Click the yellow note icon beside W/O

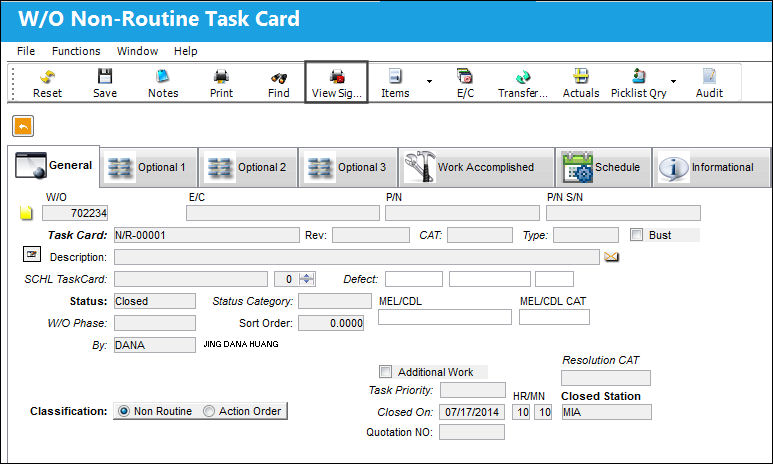(26, 213)
